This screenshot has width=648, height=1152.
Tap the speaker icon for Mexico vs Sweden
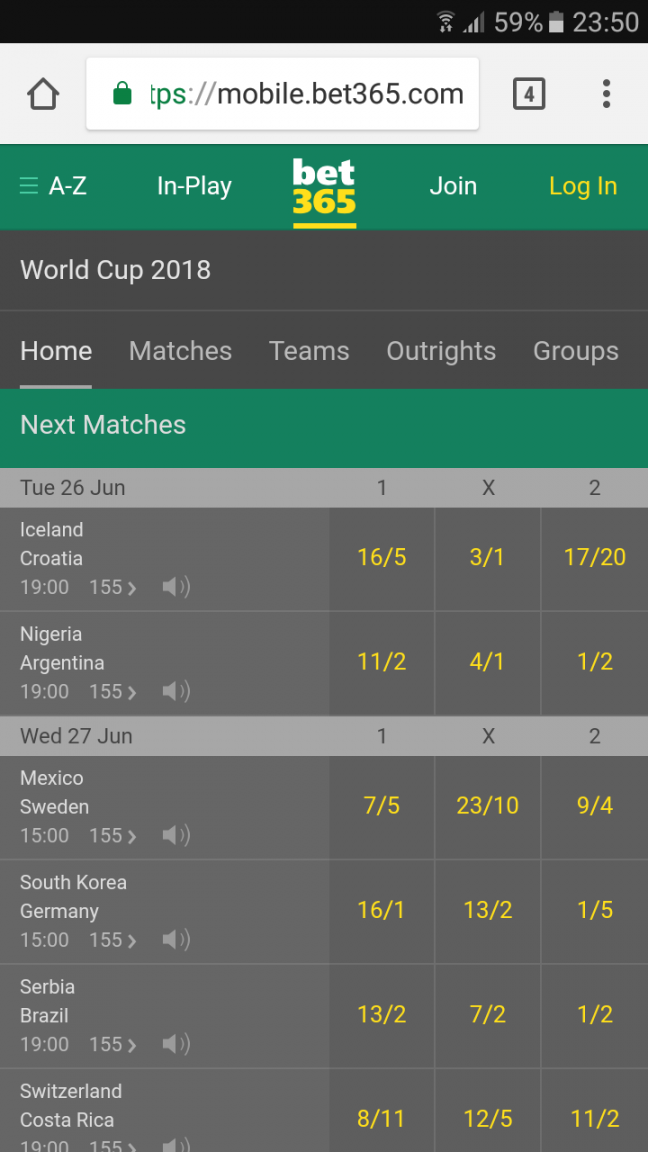pyautogui.click(x=176, y=835)
